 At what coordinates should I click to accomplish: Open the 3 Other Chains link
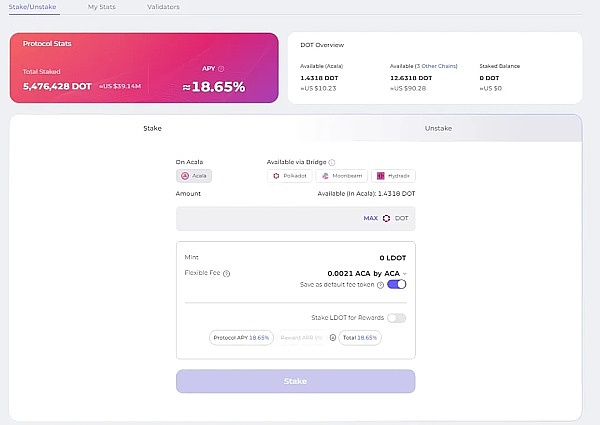pos(436,66)
